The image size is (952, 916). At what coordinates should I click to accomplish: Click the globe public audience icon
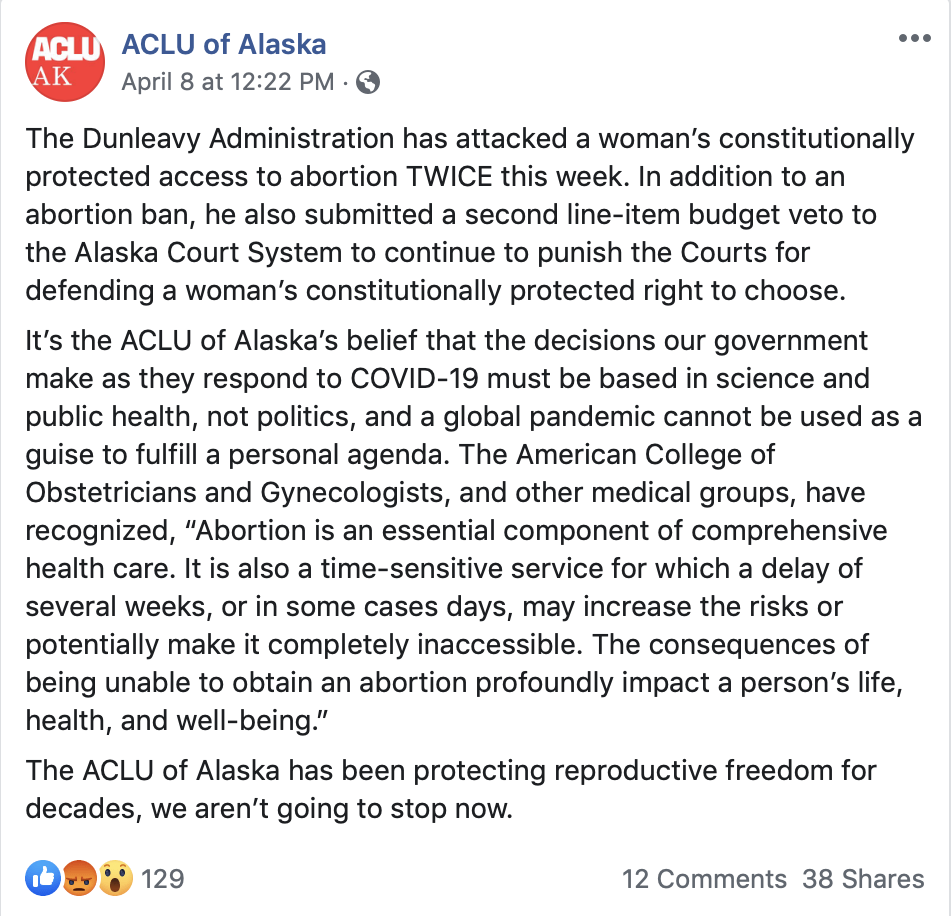coord(368,82)
